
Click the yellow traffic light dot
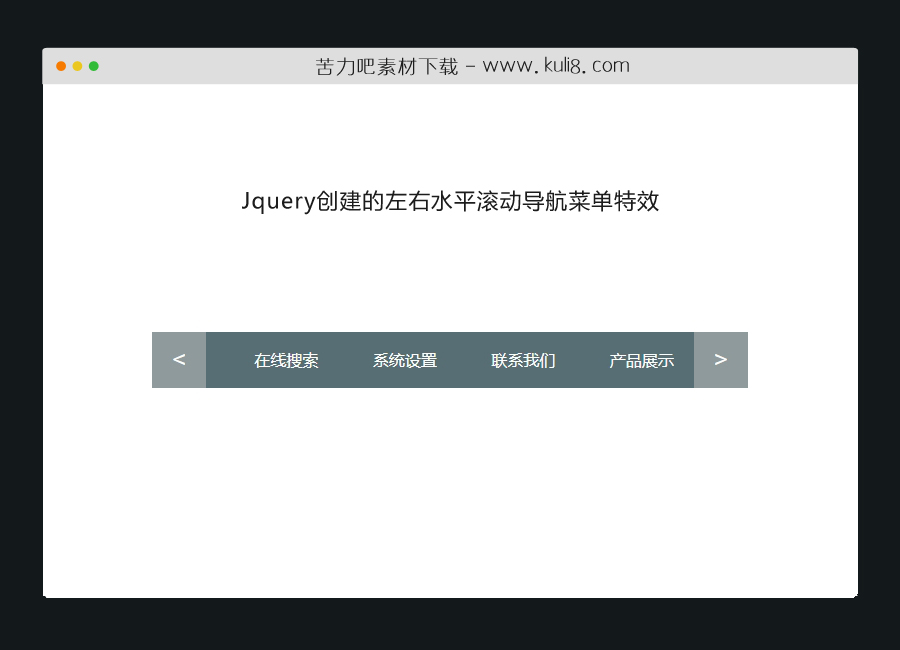(78, 66)
